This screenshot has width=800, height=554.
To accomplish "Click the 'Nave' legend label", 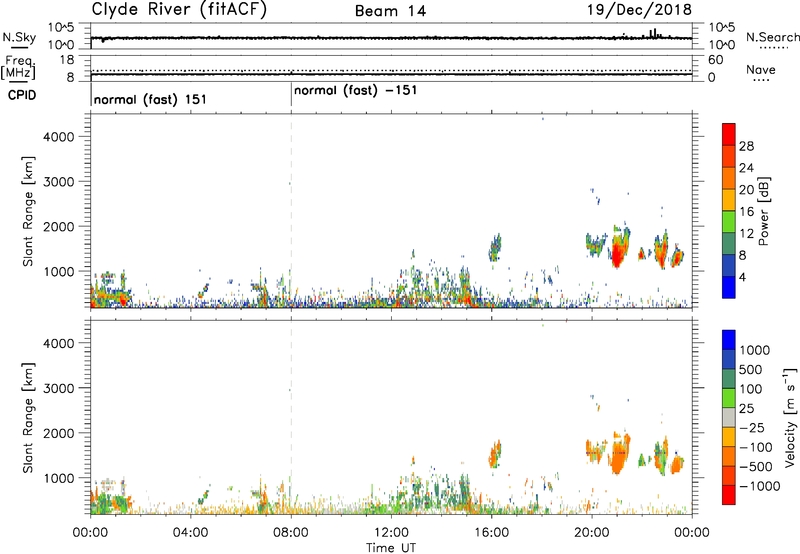I will pos(761,70).
